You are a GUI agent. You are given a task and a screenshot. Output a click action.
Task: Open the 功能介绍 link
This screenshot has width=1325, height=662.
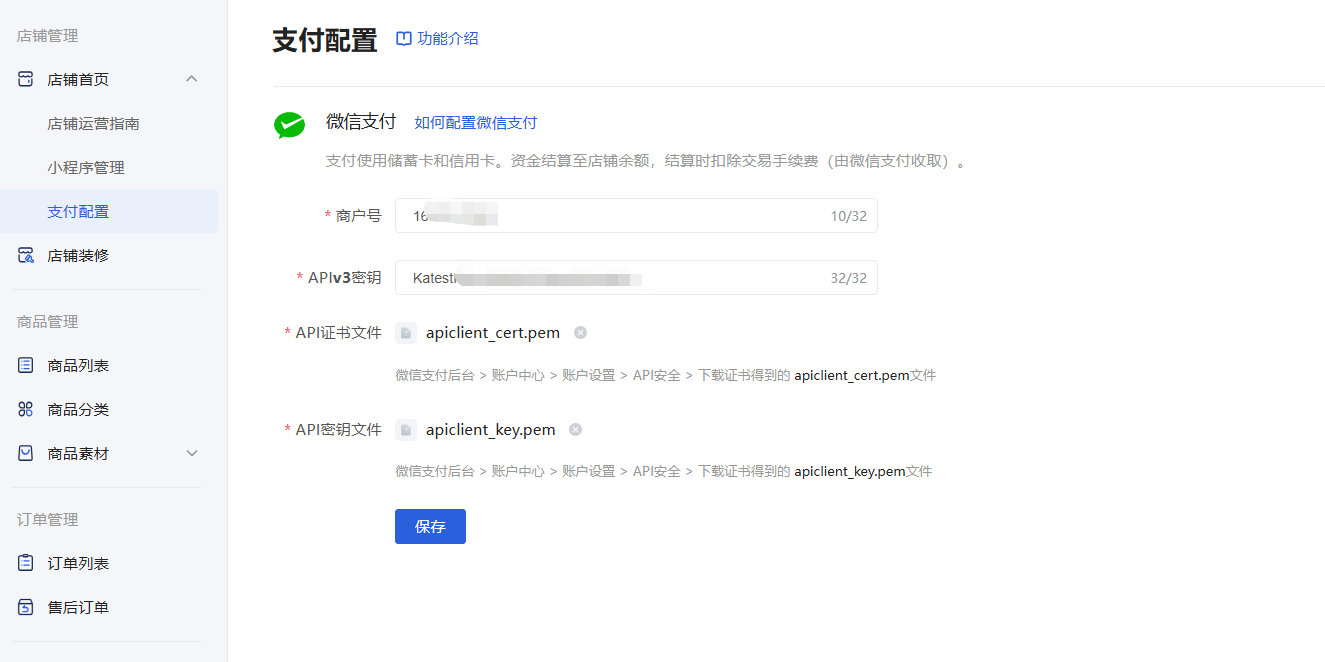(x=448, y=39)
